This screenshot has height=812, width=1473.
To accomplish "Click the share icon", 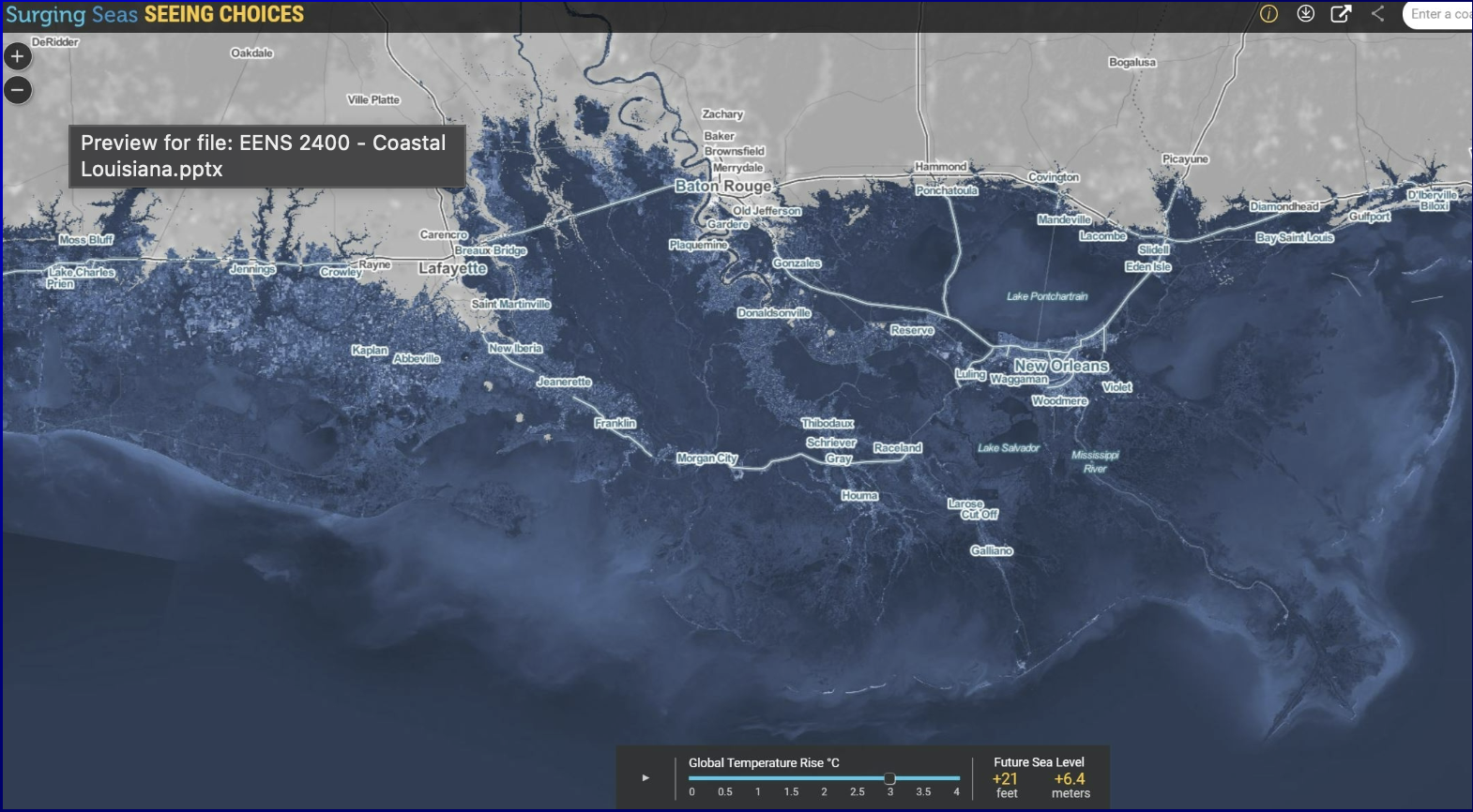I will point(1377,14).
